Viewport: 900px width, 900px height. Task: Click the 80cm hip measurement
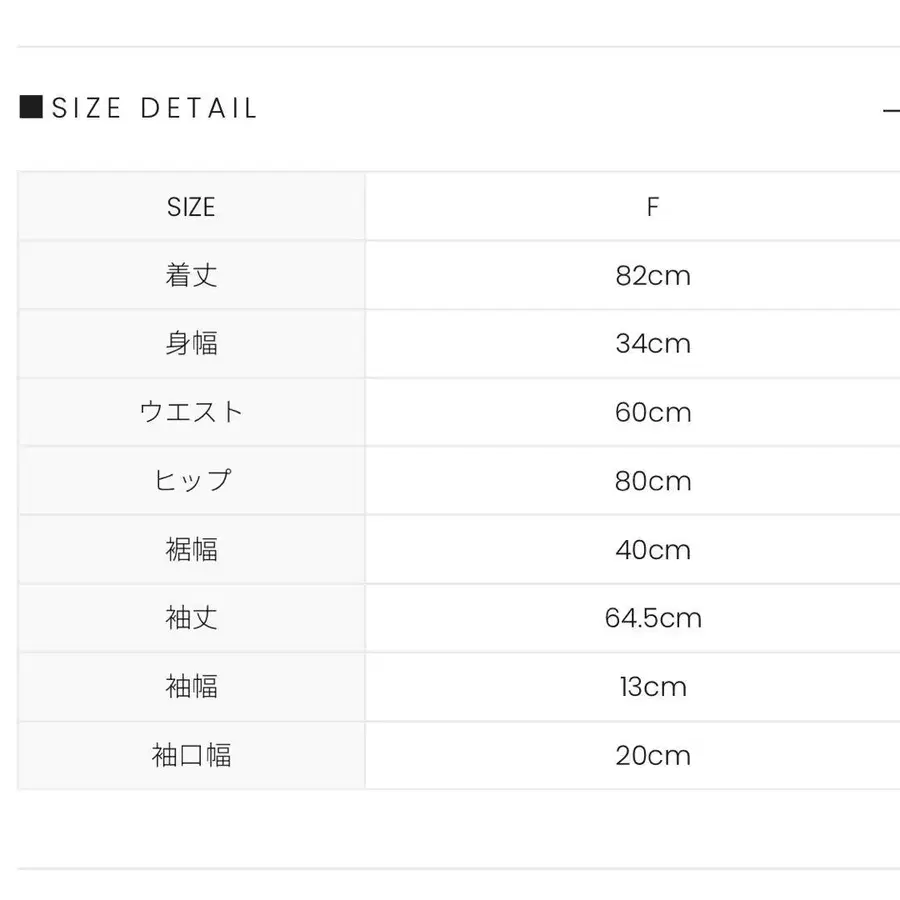click(x=653, y=481)
